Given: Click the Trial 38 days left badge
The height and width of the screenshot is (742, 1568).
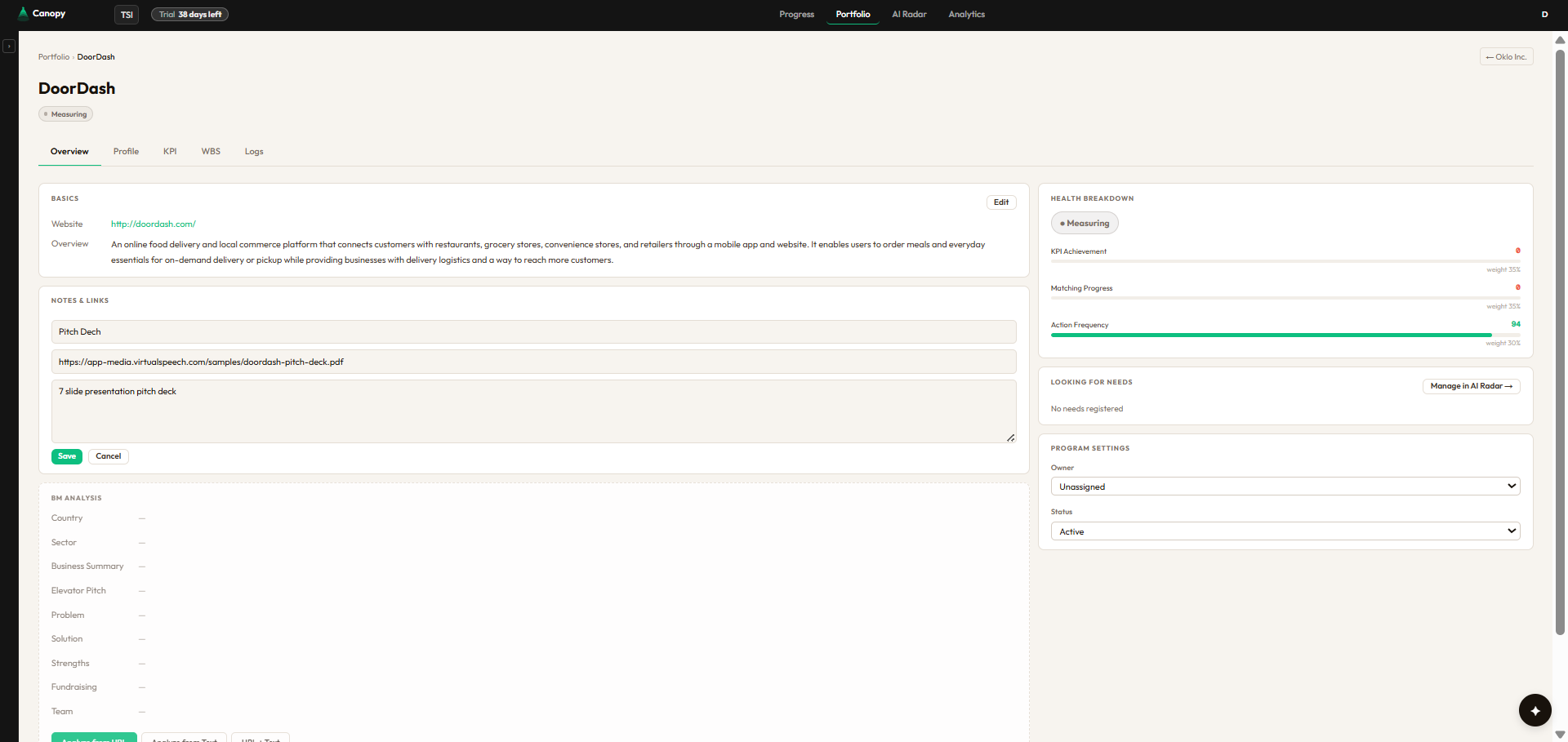Looking at the screenshot, I should pos(189,15).
